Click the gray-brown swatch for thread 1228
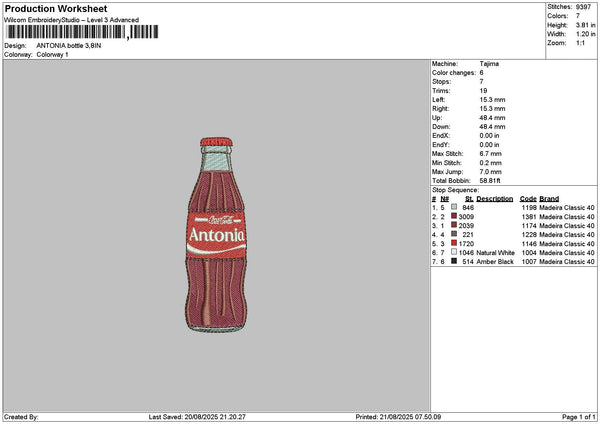Image resolution: width=600 pixels, height=424 pixels. coord(454,234)
